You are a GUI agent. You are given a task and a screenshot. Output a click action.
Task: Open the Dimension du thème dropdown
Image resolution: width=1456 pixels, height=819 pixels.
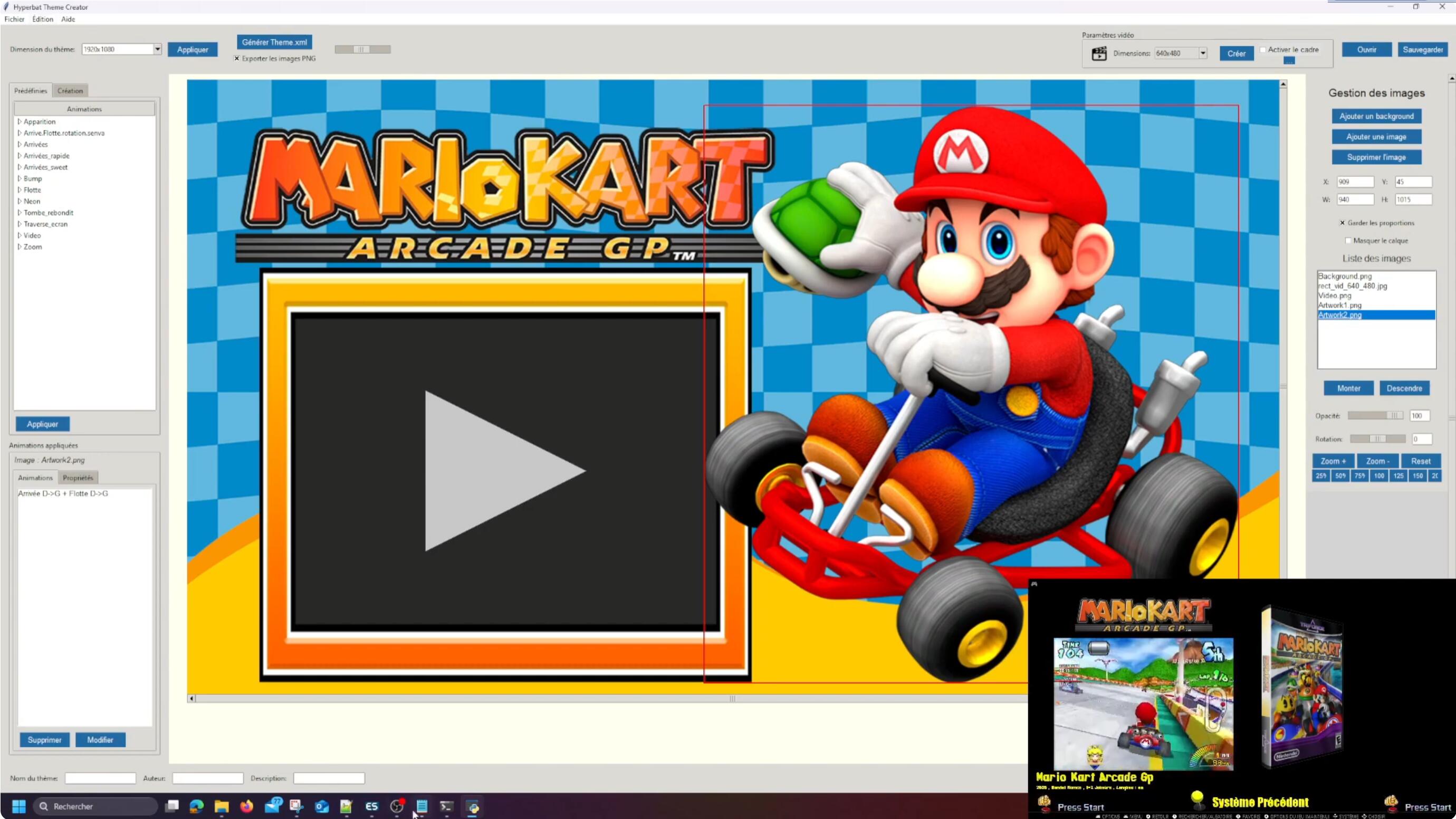pyautogui.click(x=158, y=49)
